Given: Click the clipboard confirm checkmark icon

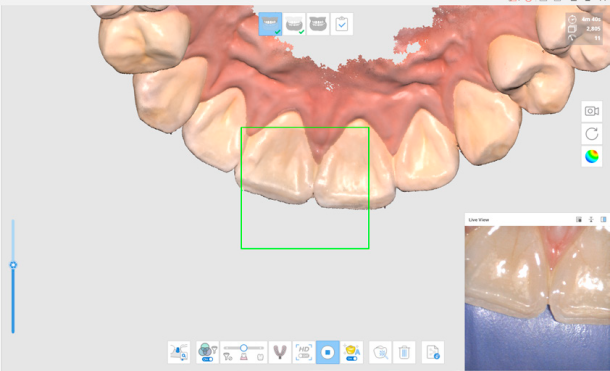Looking at the screenshot, I should pos(342,24).
